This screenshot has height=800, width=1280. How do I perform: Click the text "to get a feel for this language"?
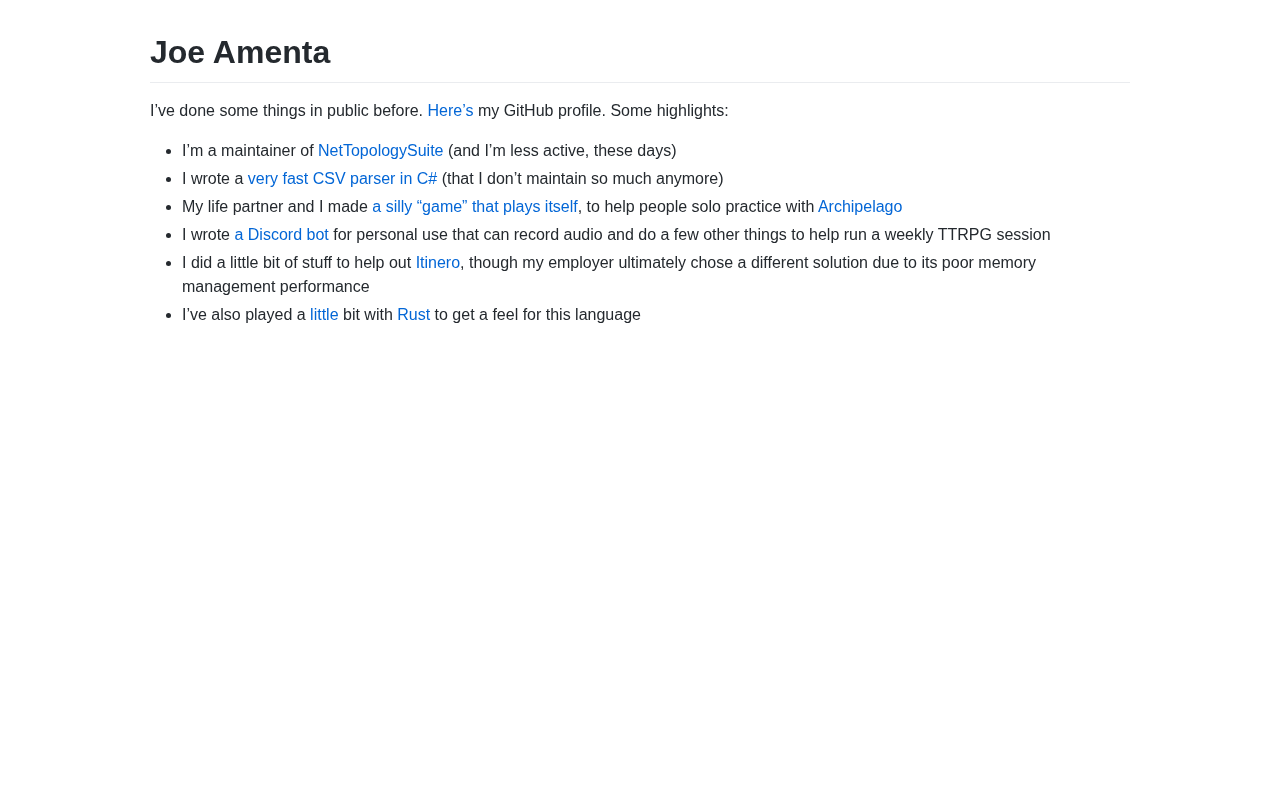(537, 315)
